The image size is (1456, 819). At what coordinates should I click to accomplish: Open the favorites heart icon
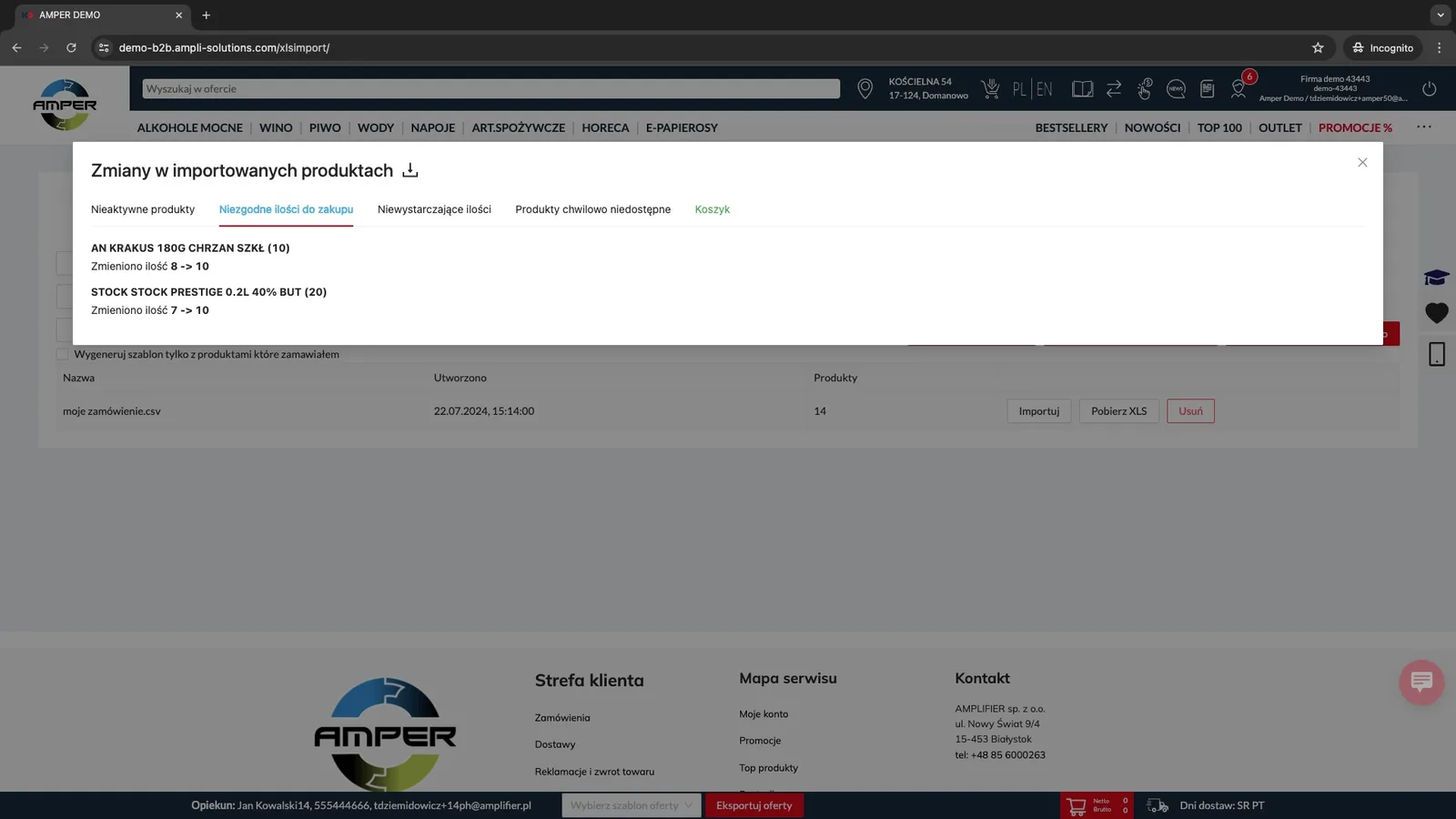(x=1437, y=313)
